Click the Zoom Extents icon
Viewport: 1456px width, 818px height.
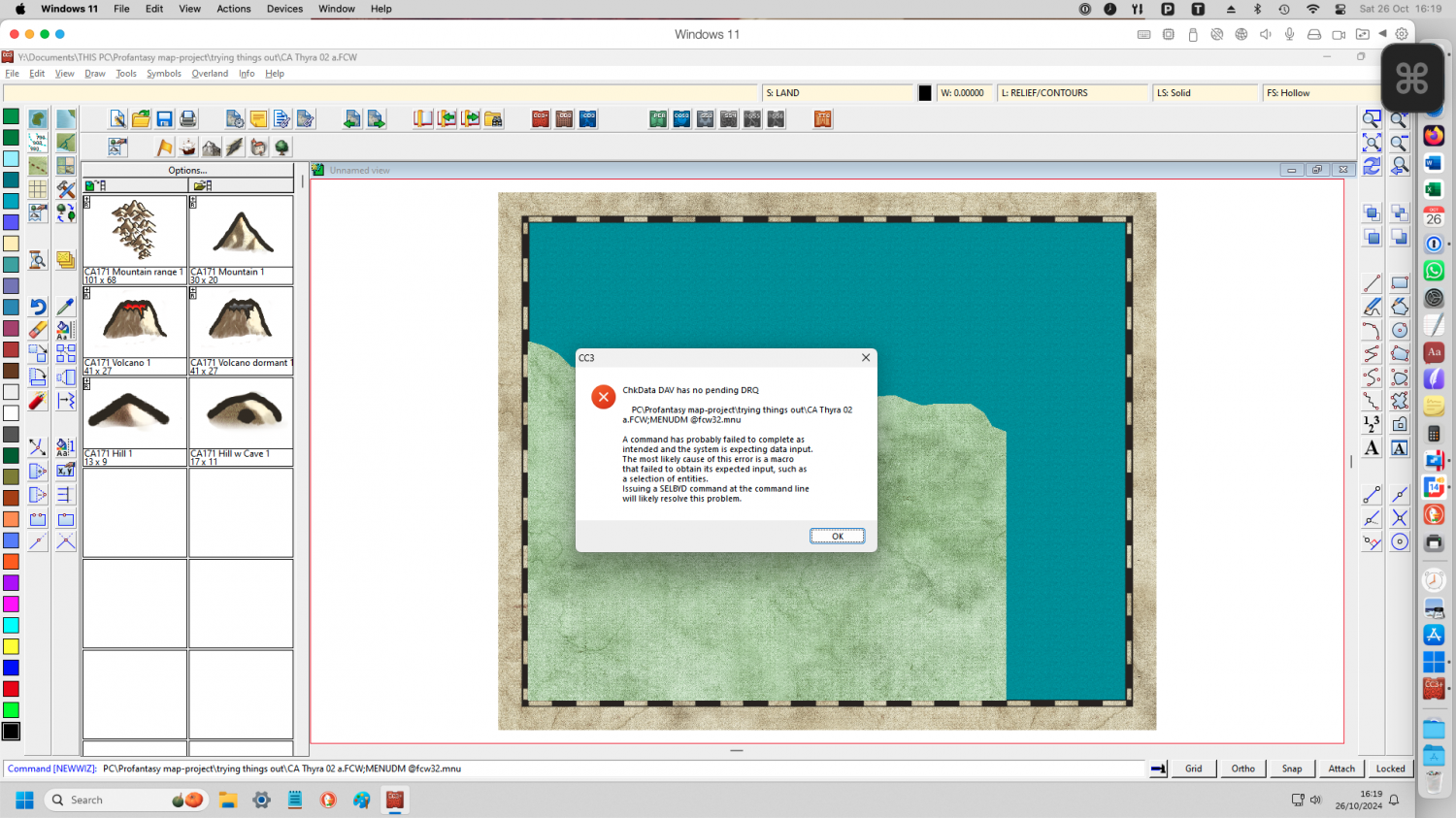pyautogui.click(x=1372, y=143)
